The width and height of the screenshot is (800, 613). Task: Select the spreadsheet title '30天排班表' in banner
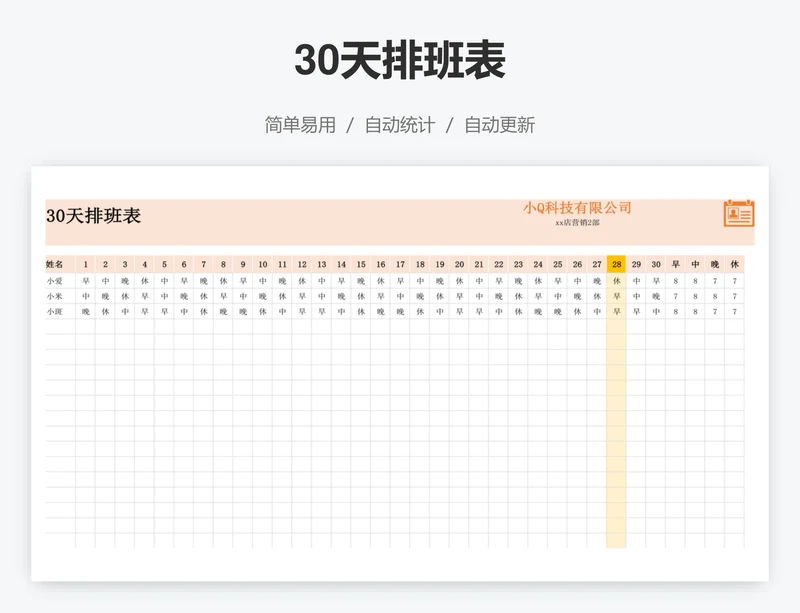tap(93, 216)
